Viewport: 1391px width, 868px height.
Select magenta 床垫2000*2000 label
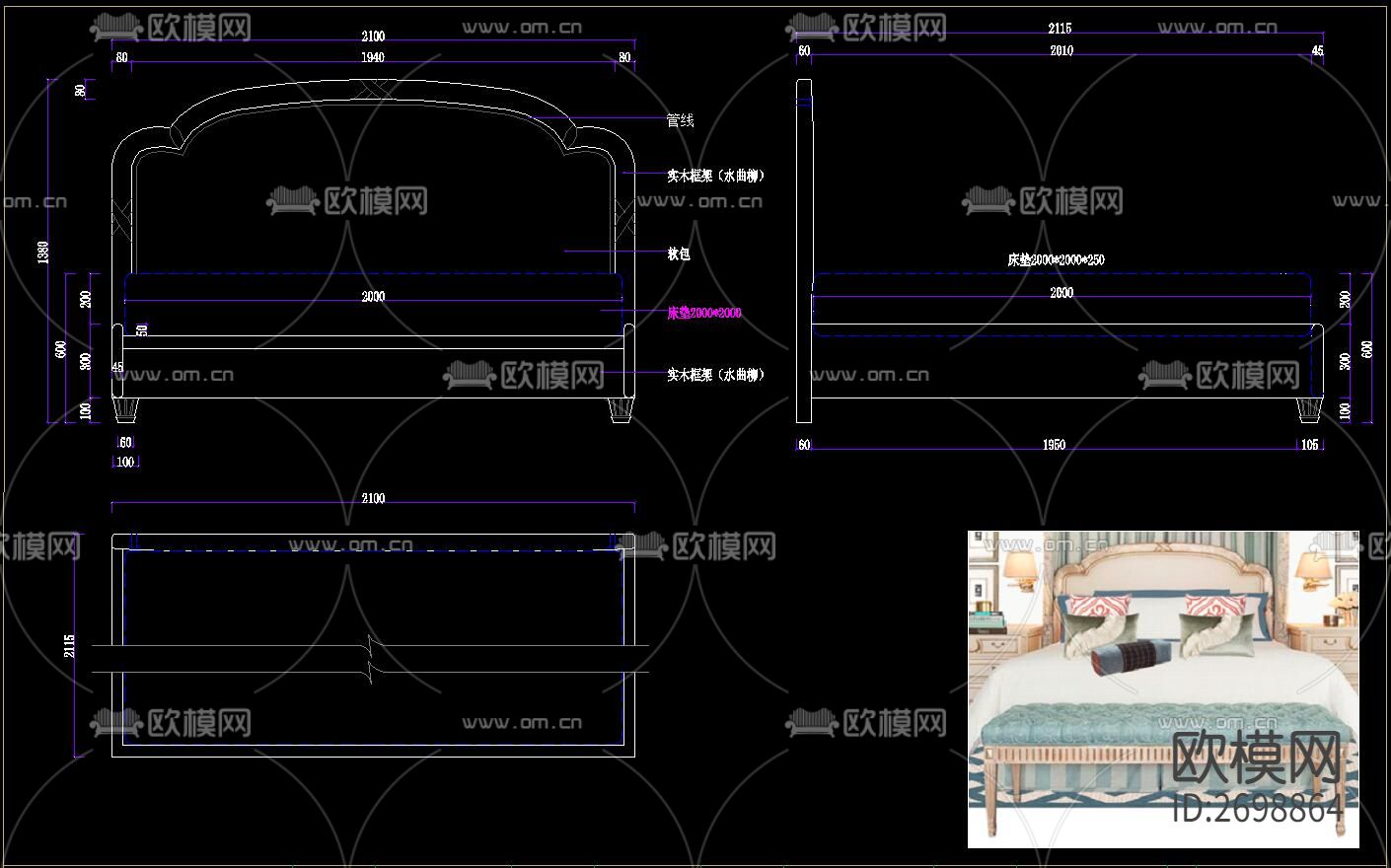pos(704,313)
